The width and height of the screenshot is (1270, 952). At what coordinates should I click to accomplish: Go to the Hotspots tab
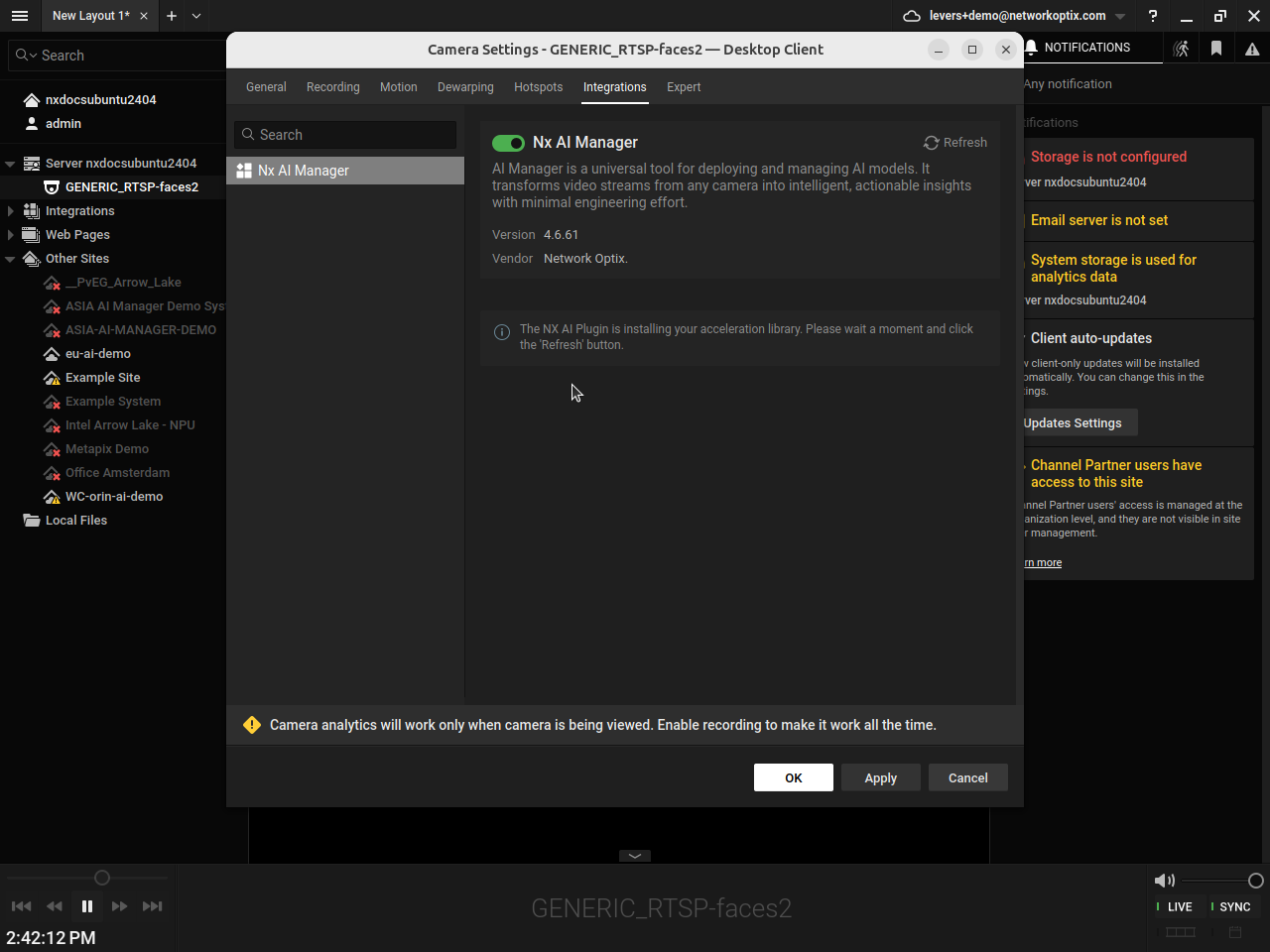click(x=539, y=87)
